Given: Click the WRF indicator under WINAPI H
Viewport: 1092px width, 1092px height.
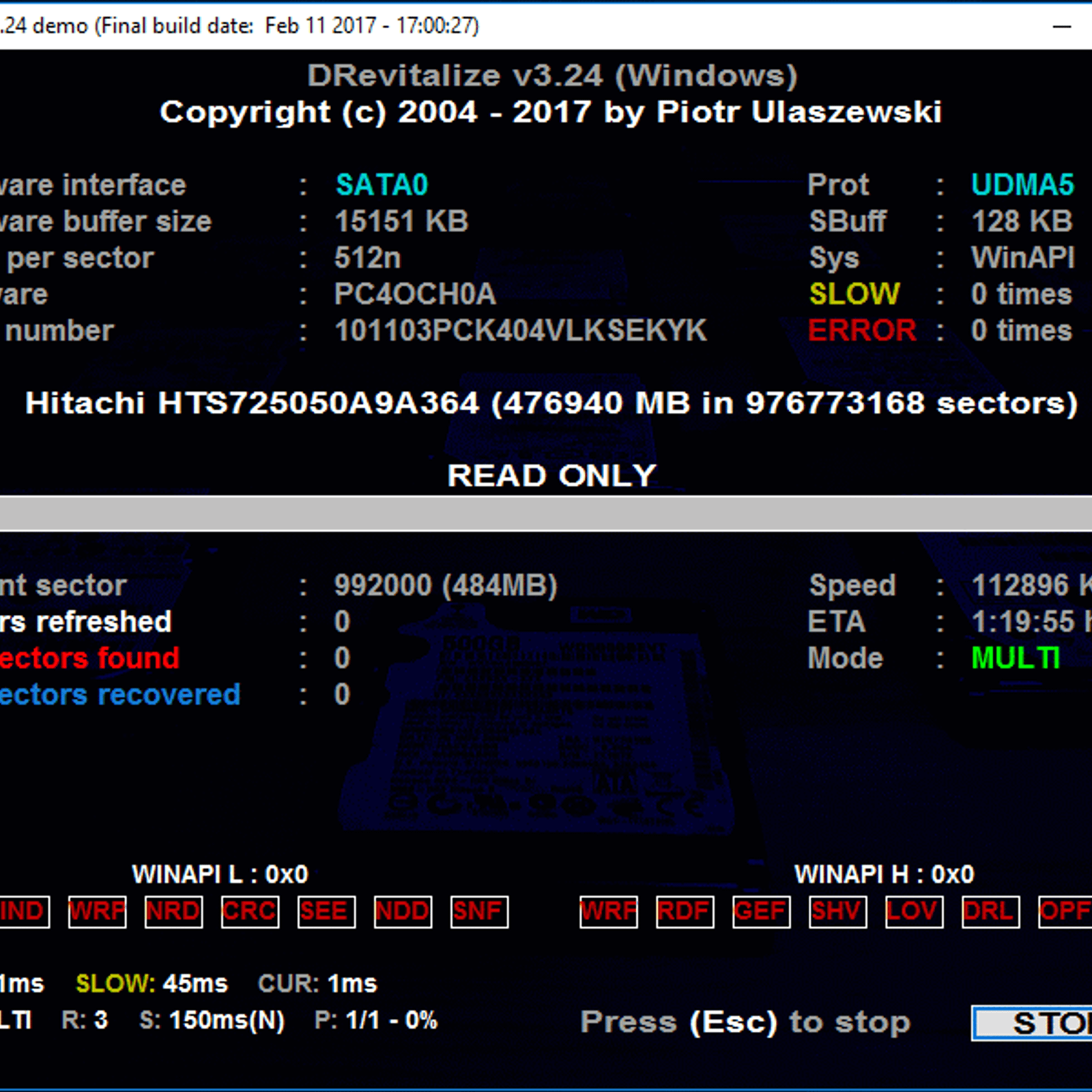Looking at the screenshot, I should 609,912.
